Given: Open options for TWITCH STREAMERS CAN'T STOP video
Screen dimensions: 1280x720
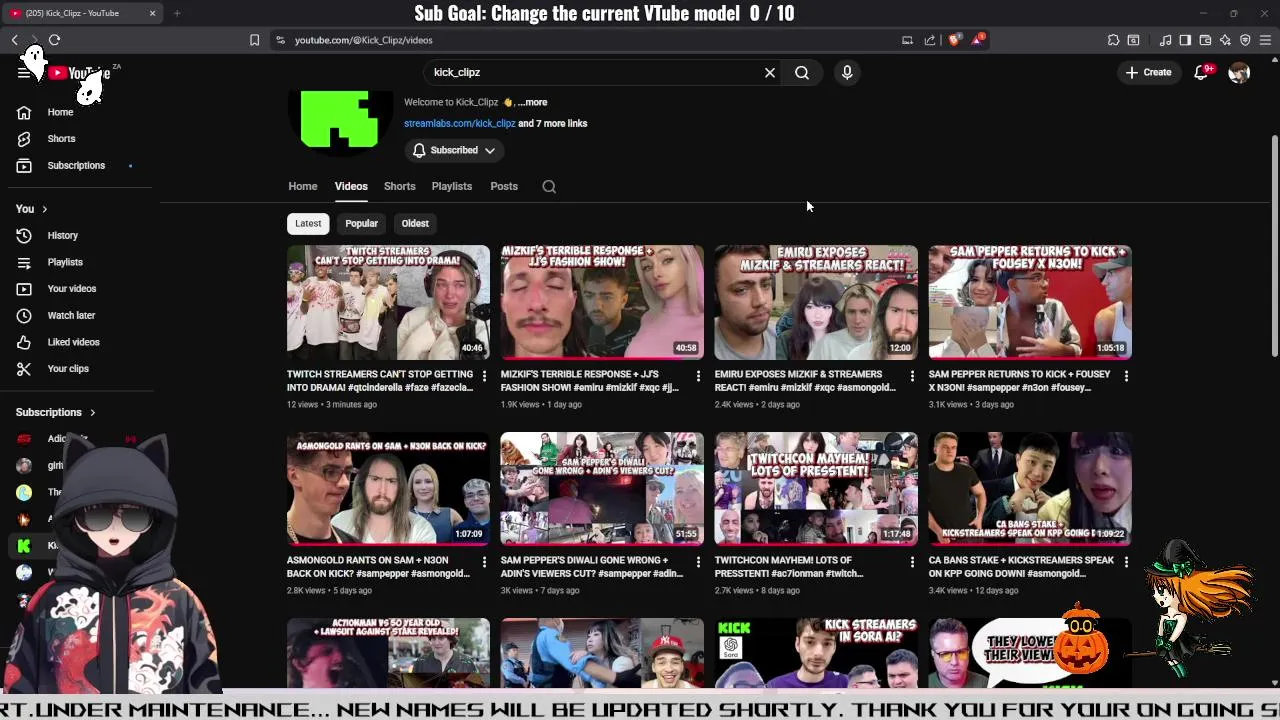Looking at the screenshot, I should tap(484, 376).
